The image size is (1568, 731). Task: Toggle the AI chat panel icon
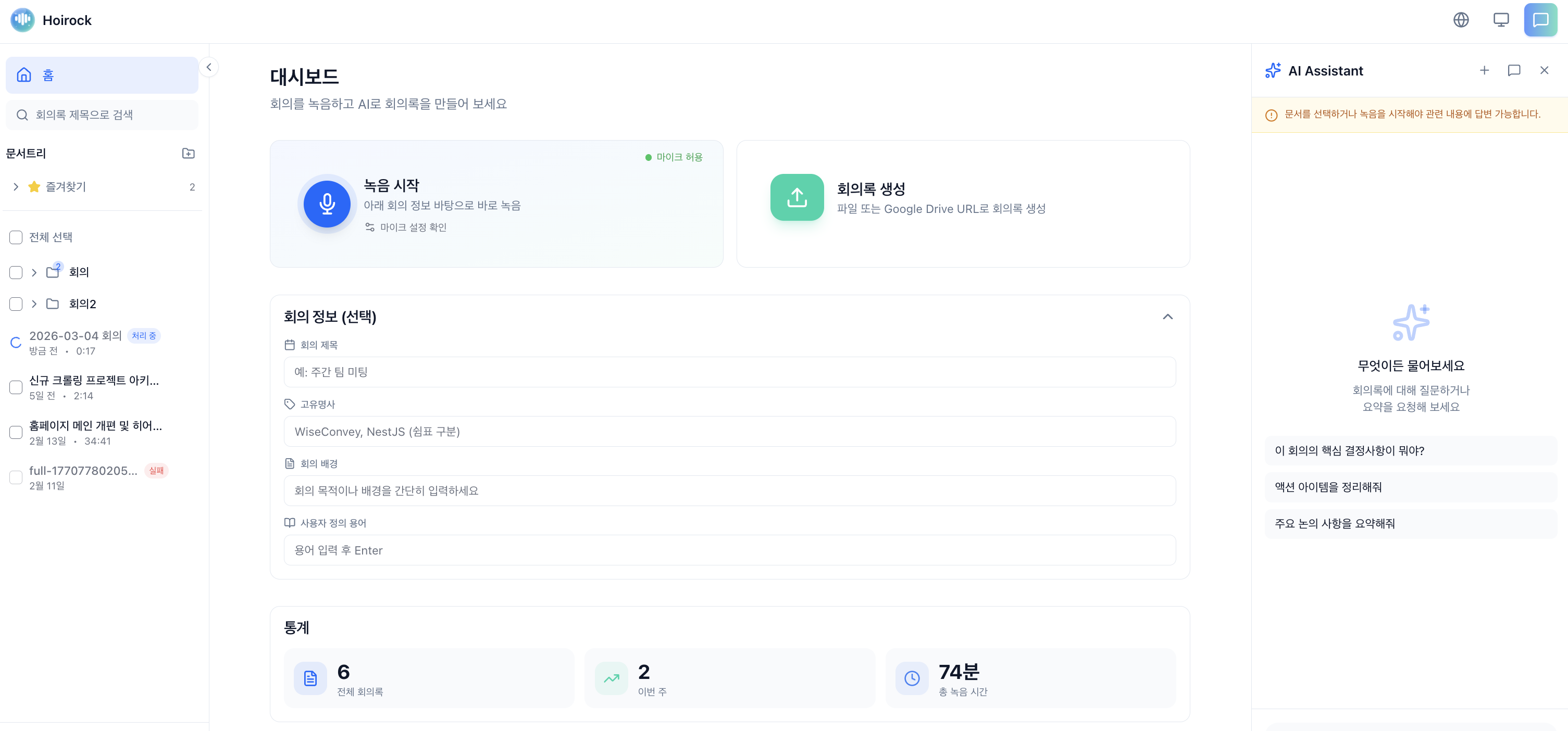pos(1540,20)
